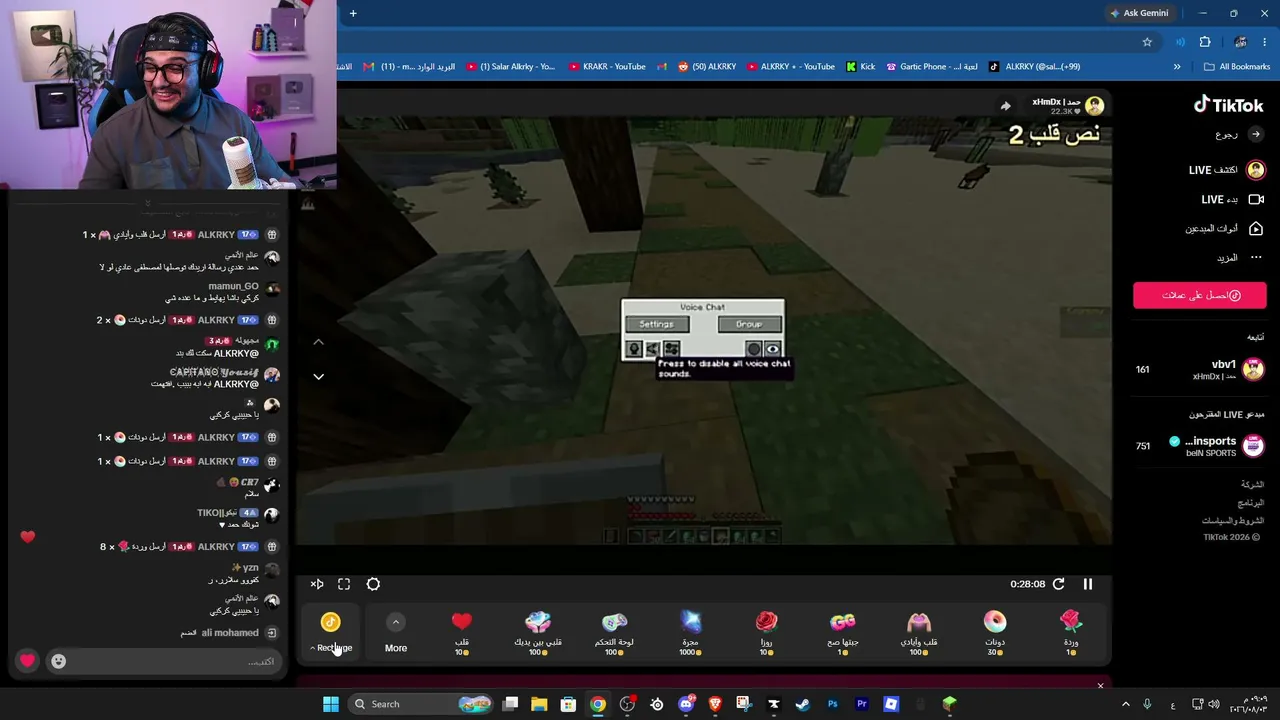Expand the البرنامج footer section
Image resolution: width=1280 pixels, height=720 pixels.
(1251, 503)
